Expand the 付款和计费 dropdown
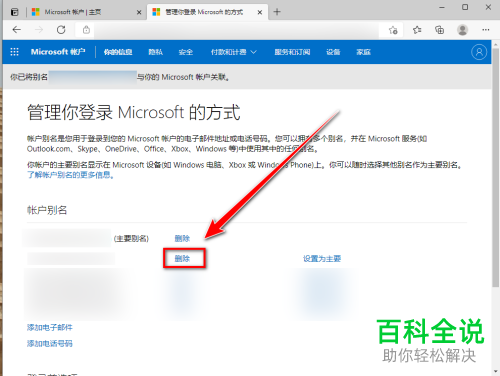This screenshot has width=500, height=376. coord(234,52)
